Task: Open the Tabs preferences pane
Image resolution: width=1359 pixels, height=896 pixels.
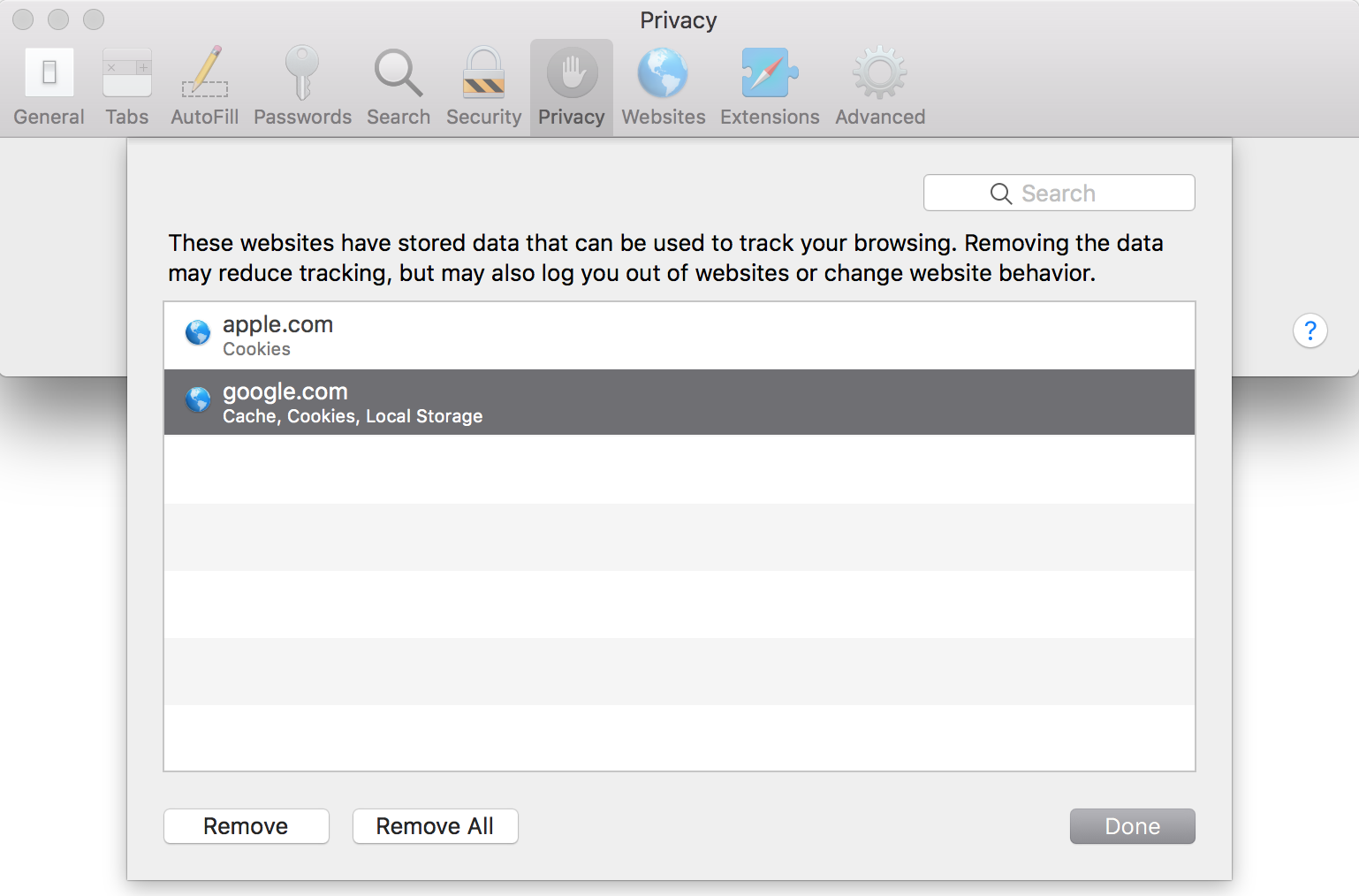Action: click(x=127, y=87)
